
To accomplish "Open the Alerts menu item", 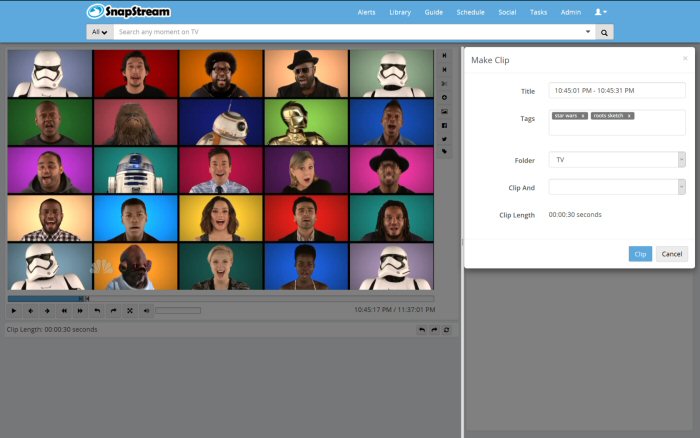I will click(366, 13).
